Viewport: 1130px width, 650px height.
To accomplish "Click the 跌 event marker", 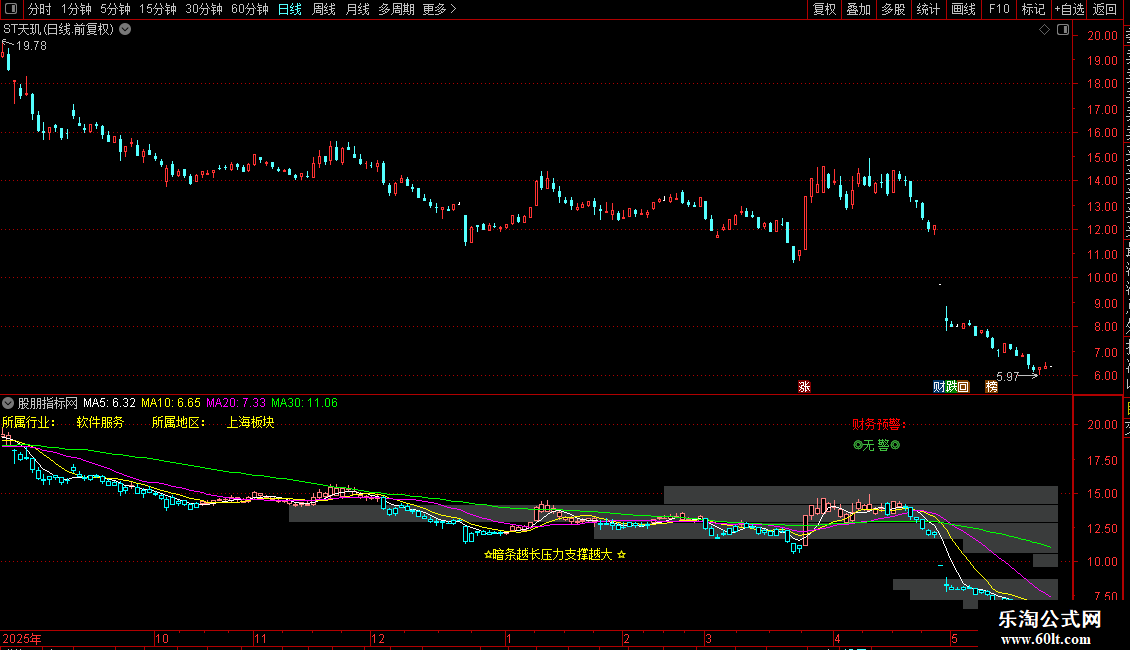I will pyautogui.click(x=951, y=387).
